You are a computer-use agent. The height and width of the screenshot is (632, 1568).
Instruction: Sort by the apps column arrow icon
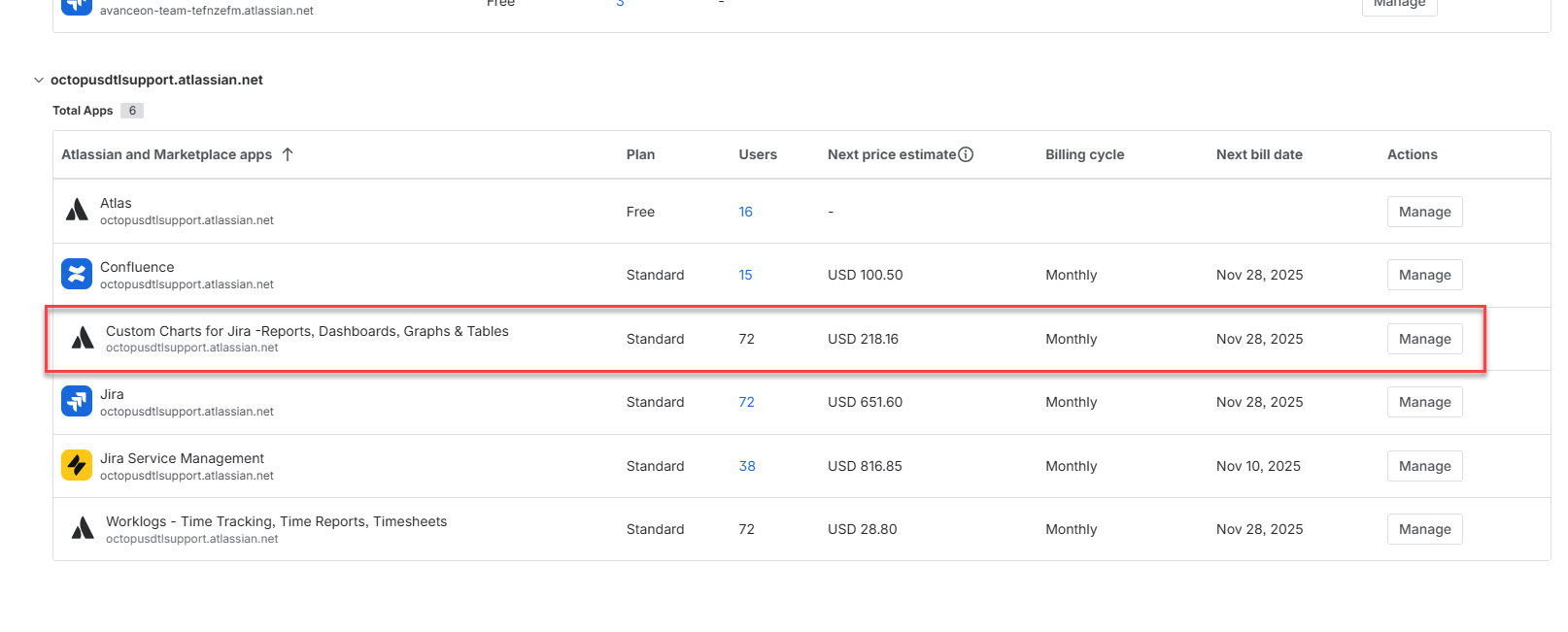coord(288,154)
